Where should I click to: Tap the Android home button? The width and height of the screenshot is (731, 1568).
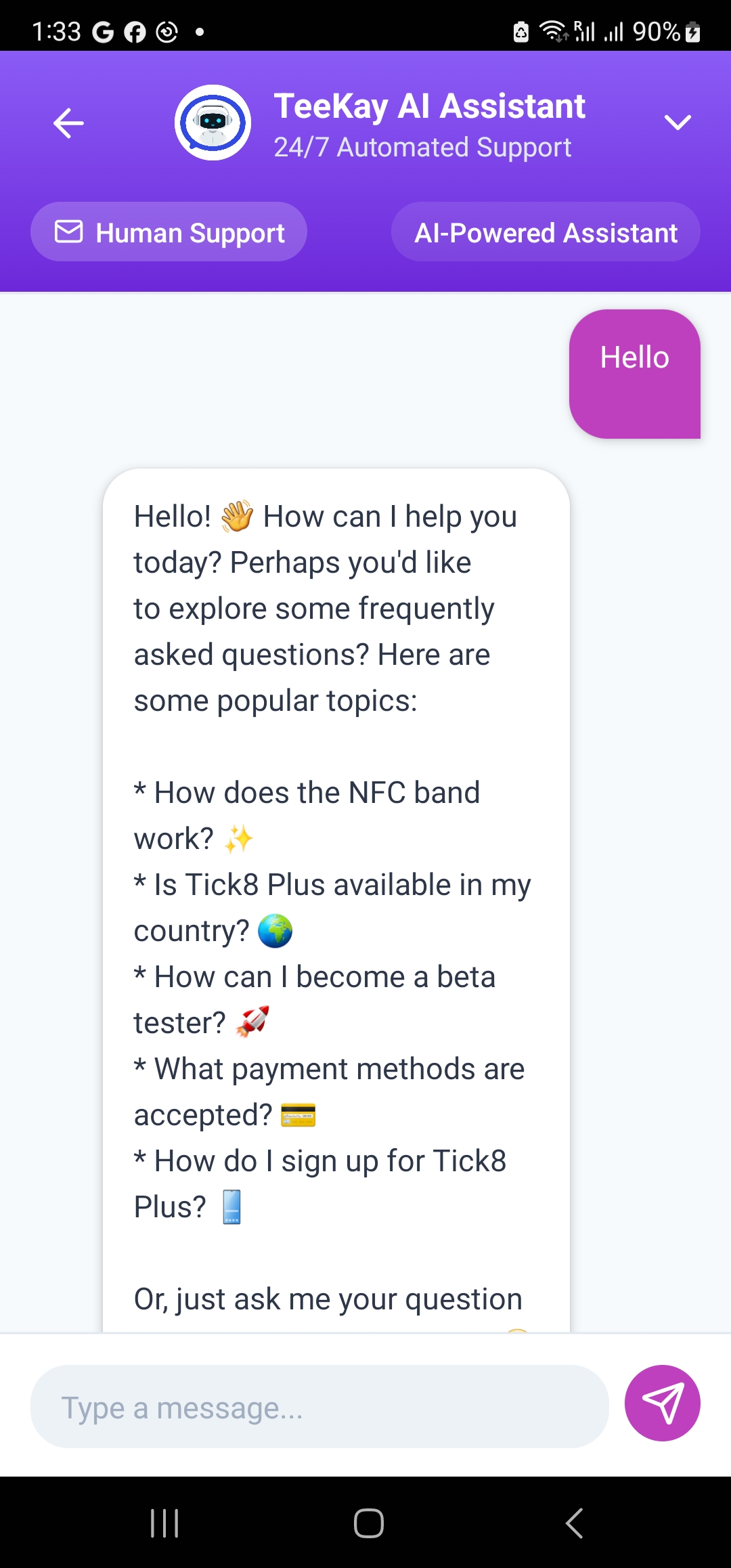coord(369,1523)
